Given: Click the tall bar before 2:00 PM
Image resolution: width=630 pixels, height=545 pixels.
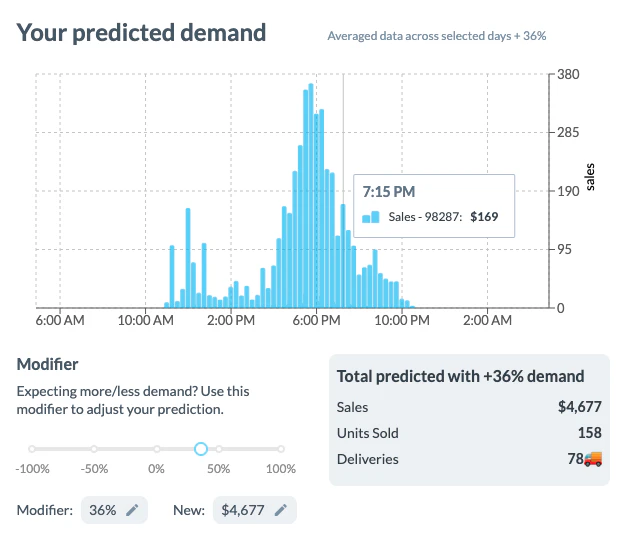Looking at the screenshot, I should 187,257.
